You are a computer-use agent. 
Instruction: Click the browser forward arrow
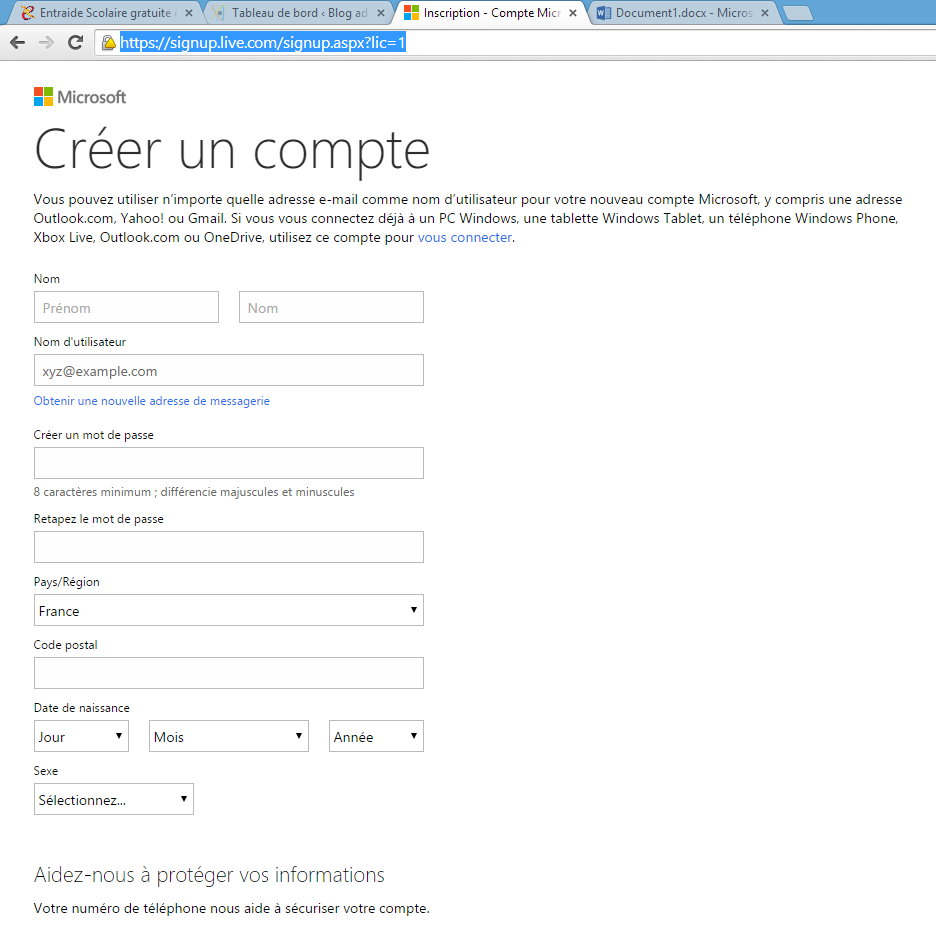coord(46,43)
